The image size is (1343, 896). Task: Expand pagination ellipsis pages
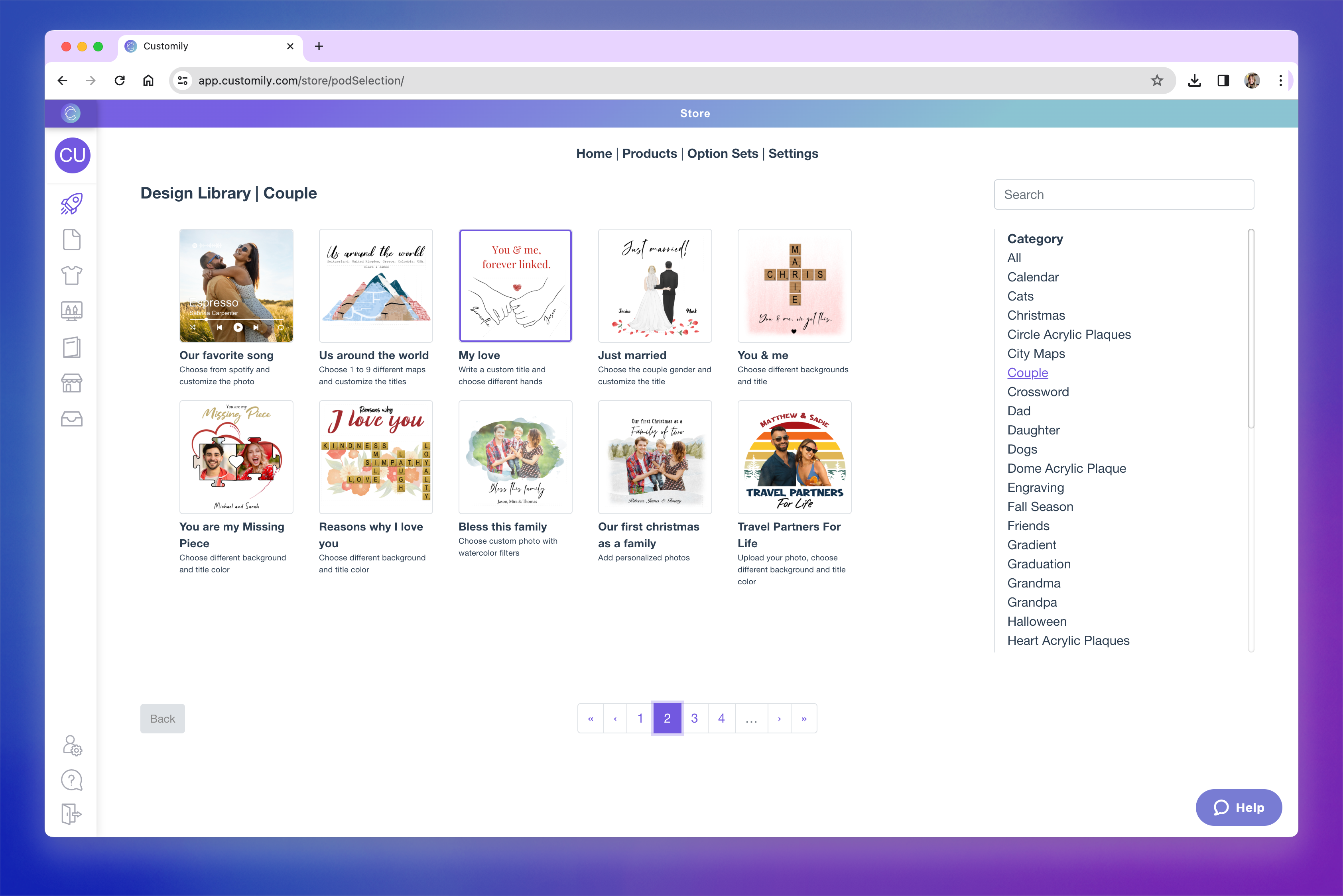tap(751, 719)
